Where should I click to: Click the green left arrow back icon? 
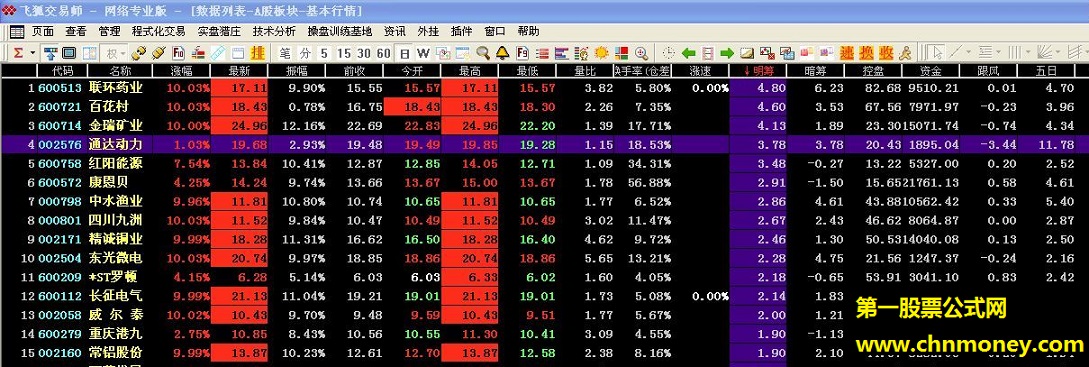688,53
